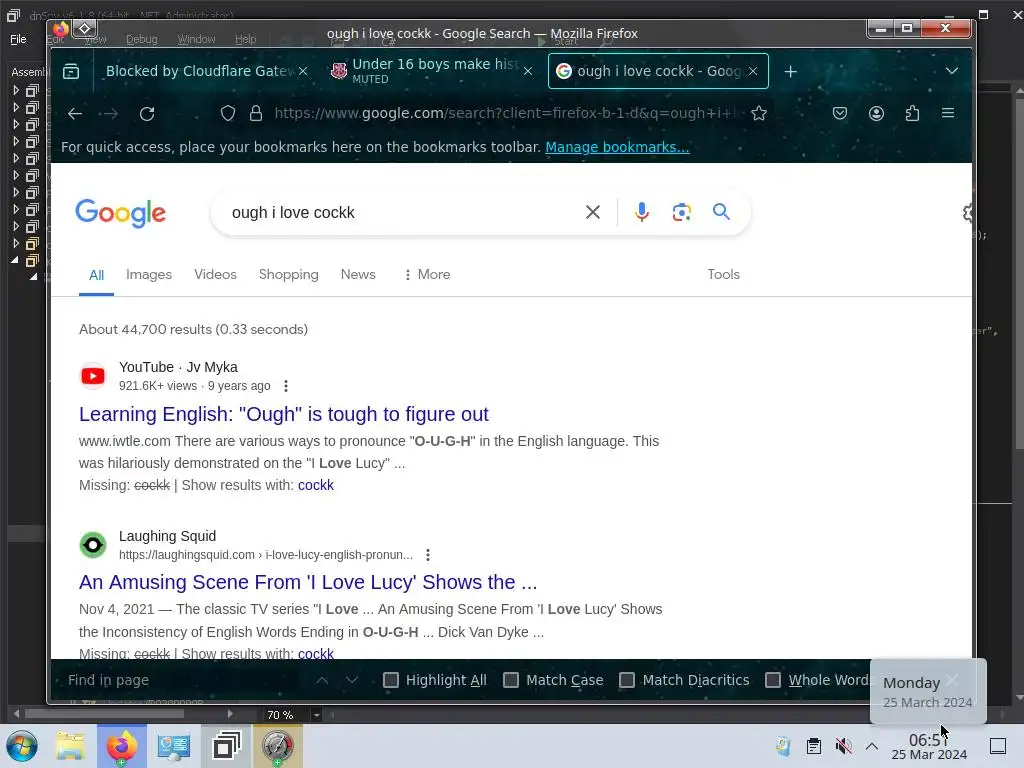Image resolution: width=1024 pixels, height=768 pixels.
Task: Find next match arrow in find bar
Action: (351, 680)
